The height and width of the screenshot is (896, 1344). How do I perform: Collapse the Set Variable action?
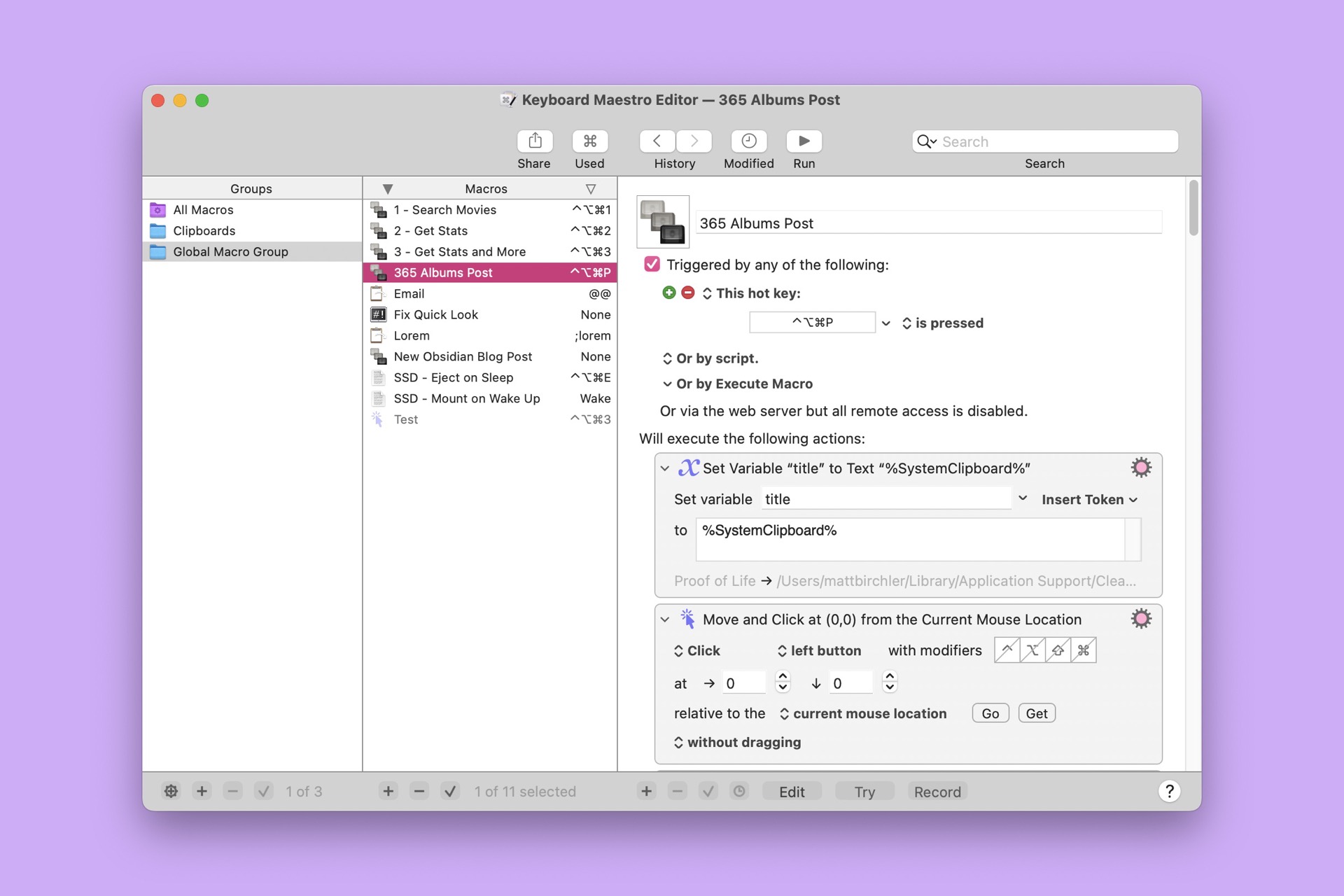[665, 468]
